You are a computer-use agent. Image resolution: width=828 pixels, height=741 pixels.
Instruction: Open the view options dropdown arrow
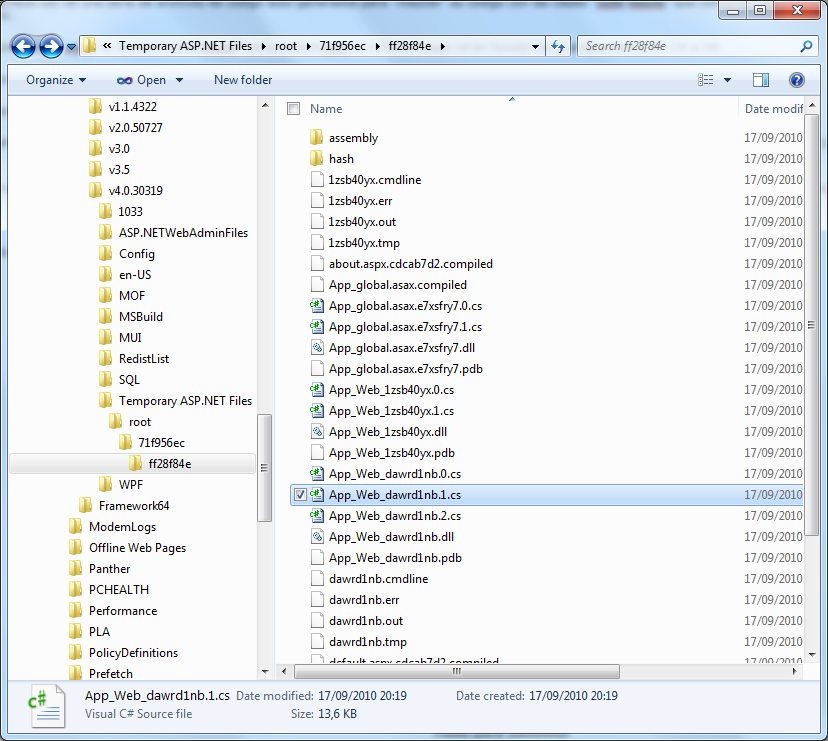(x=727, y=80)
